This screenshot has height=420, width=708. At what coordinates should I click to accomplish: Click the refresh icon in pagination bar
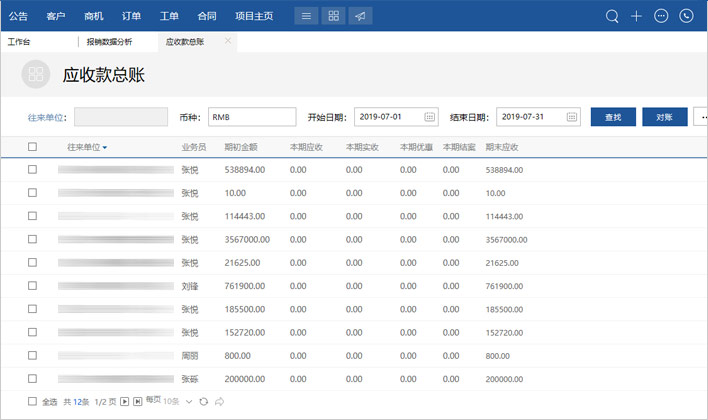point(204,401)
